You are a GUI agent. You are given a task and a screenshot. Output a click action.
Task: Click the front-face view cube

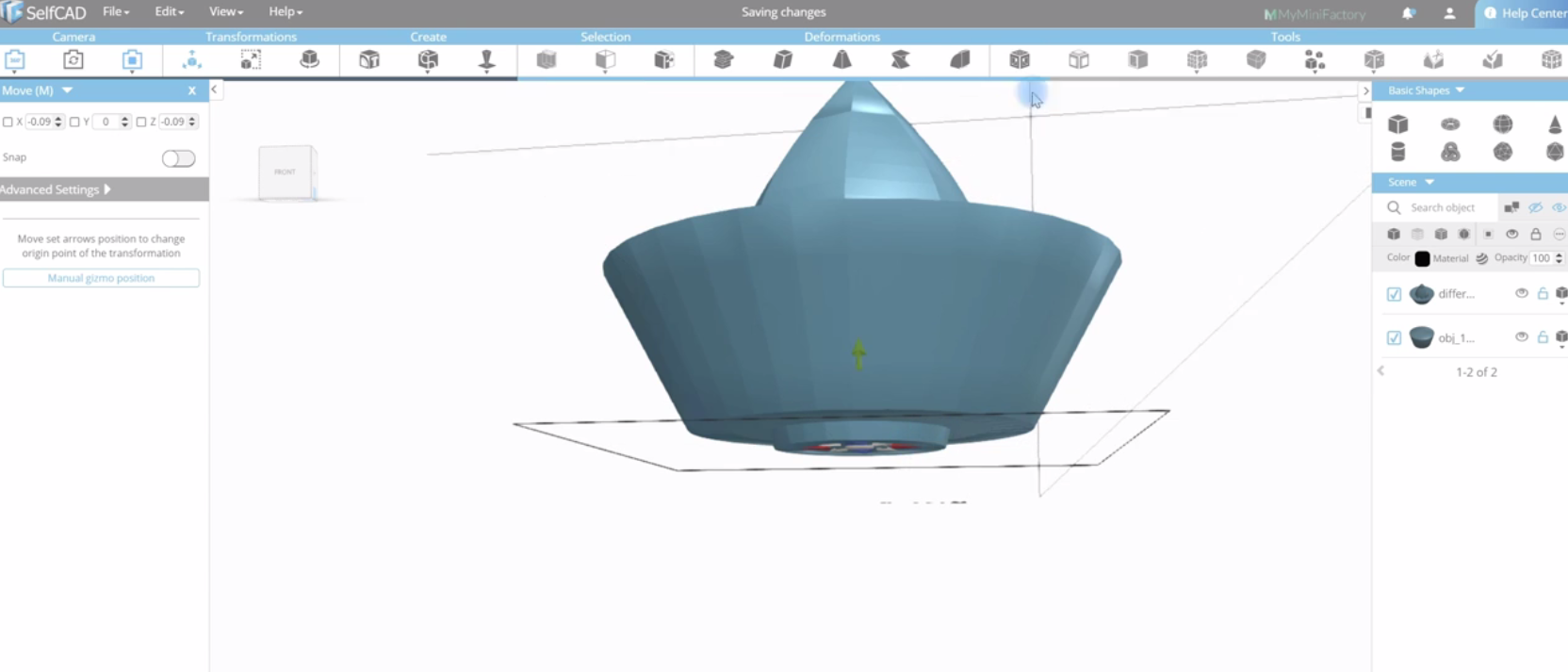pyautogui.click(x=286, y=172)
